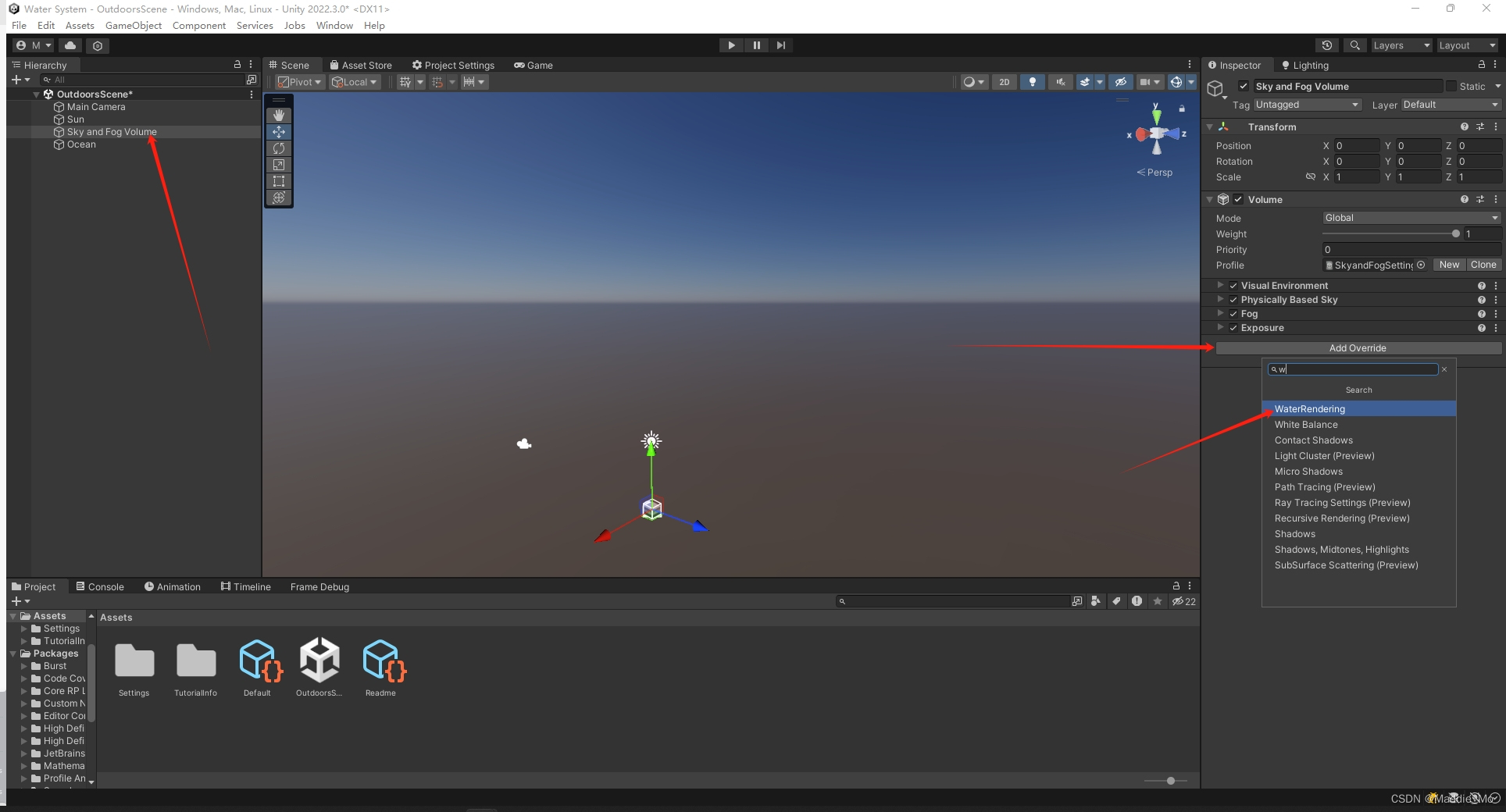Open the Local handle rotation dropdown
1506x812 pixels.
355,82
